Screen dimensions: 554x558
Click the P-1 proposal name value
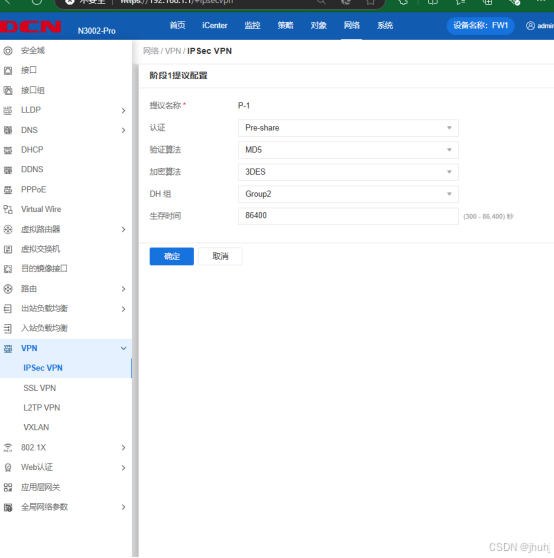pos(244,106)
